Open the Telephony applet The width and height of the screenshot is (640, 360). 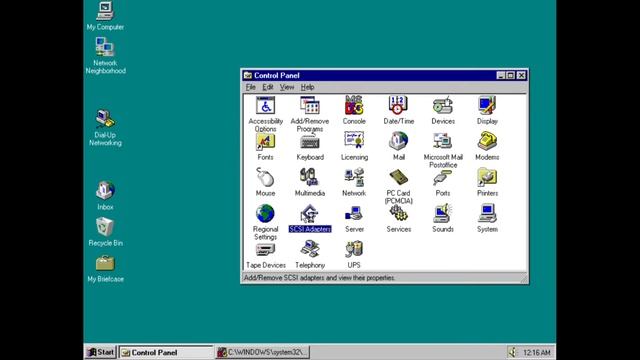click(x=310, y=249)
